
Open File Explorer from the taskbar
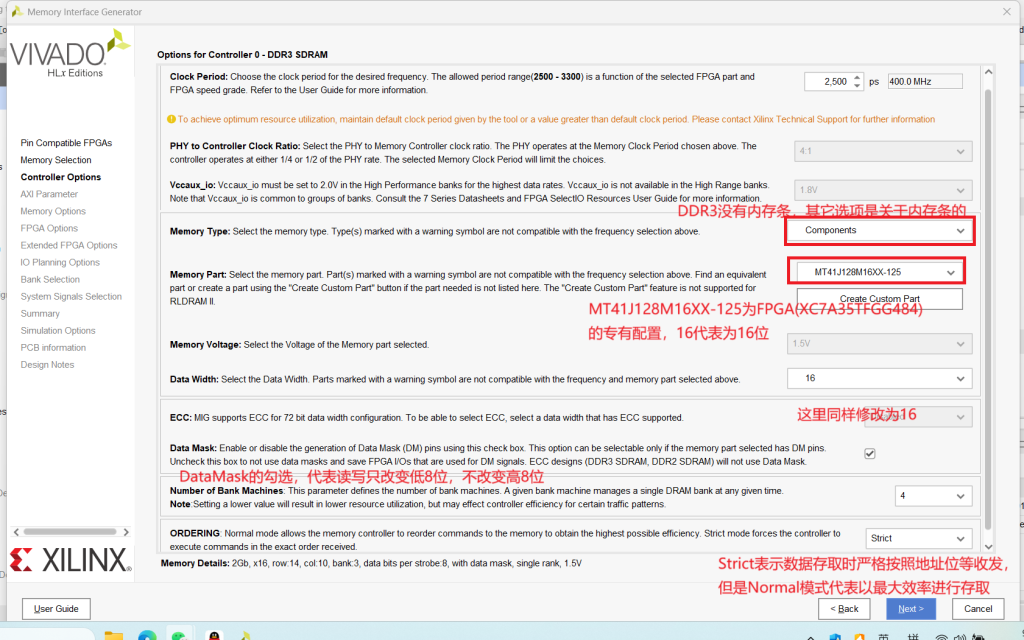pyautogui.click(x=114, y=635)
